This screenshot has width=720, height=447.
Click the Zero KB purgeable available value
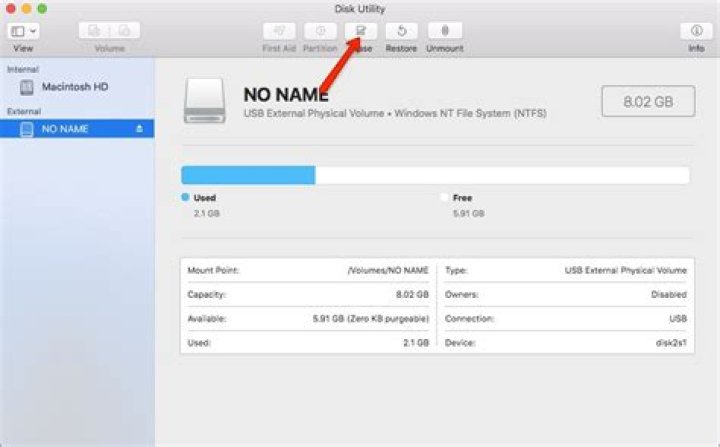[371, 318]
